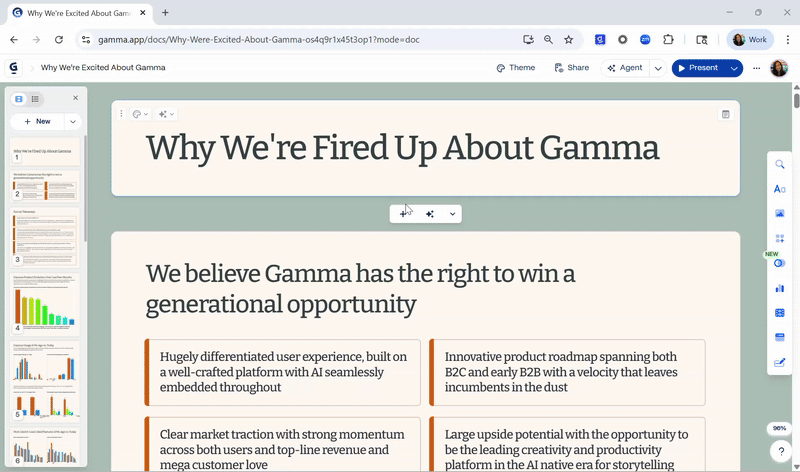The height and width of the screenshot is (472, 800).
Task: Switch to filmstrip thumbnail view
Action: [x=19, y=99]
